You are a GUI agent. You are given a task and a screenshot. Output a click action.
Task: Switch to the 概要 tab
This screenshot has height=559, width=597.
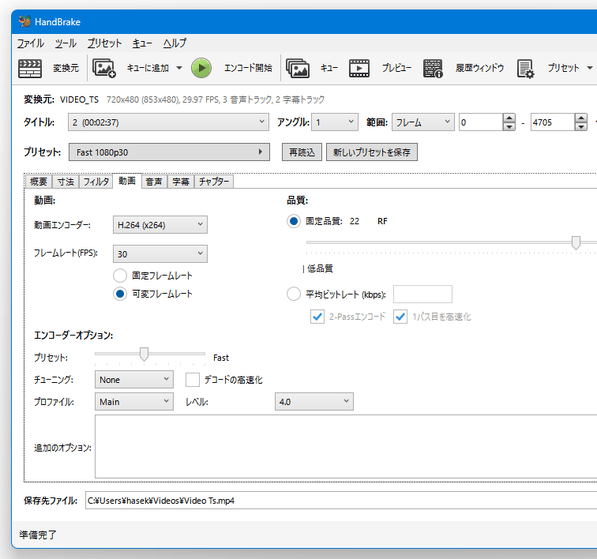coord(38,182)
